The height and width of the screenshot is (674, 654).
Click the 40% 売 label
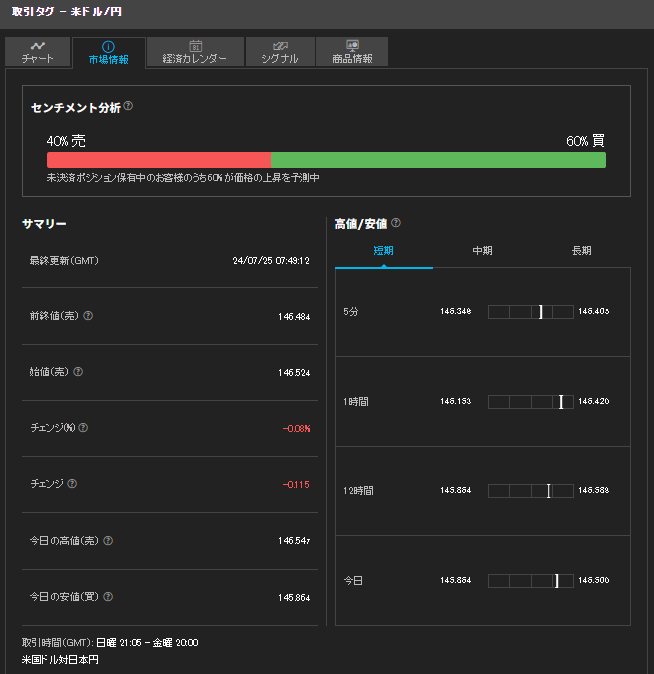click(x=66, y=141)
